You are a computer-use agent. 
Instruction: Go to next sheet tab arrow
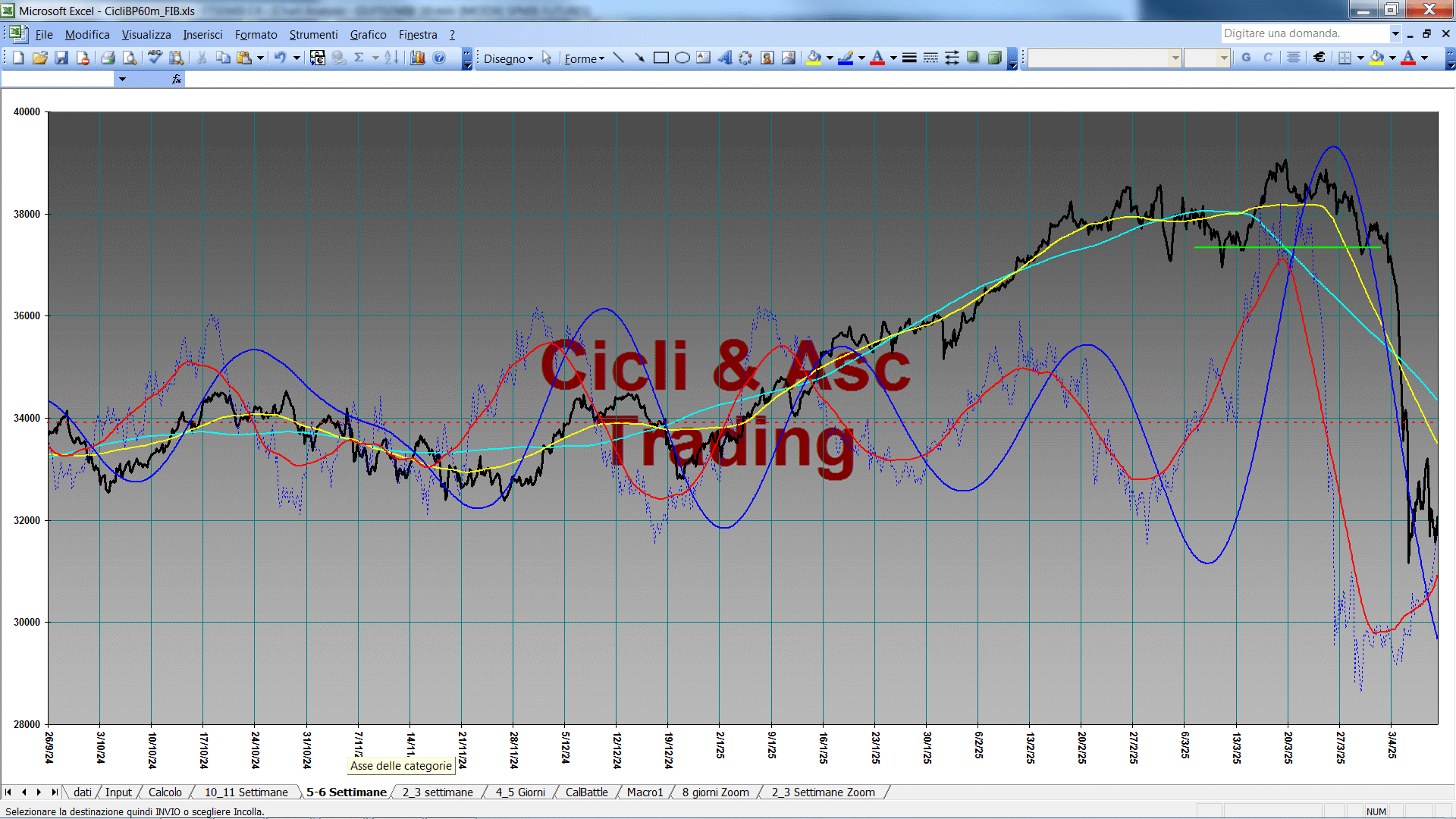(39, 792)
